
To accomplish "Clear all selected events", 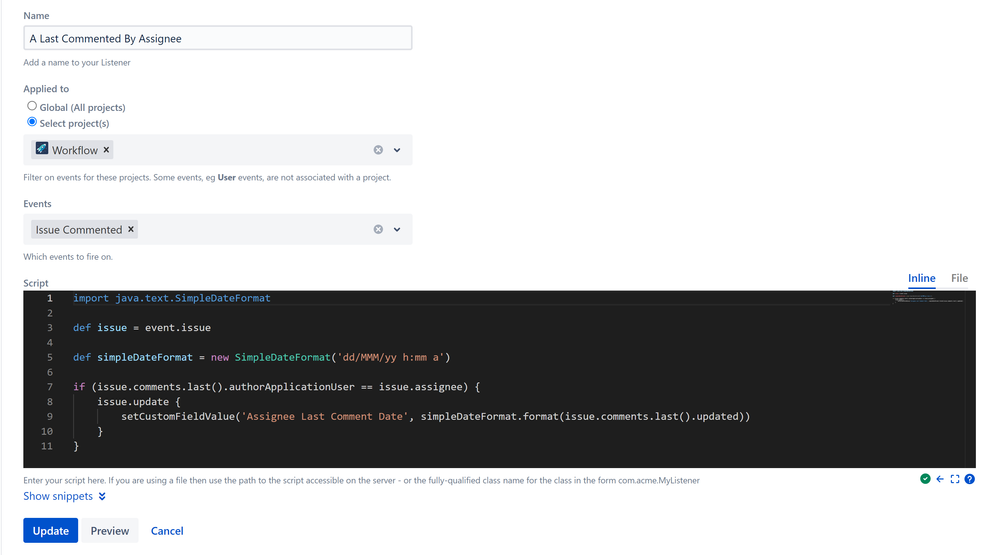I will click(x=378, y=229).
